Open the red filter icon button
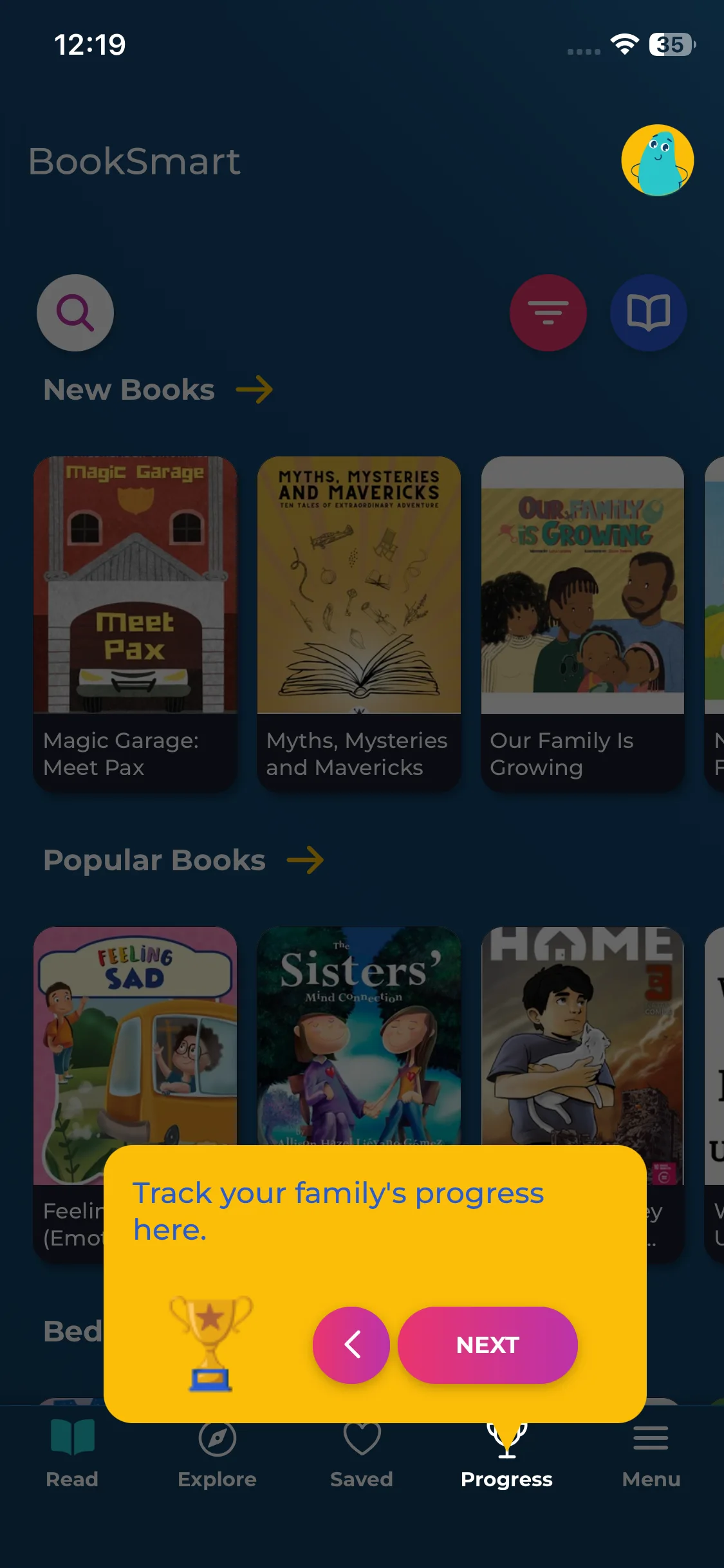Image resolution: width=724 pixels, height=1568 pixels. pos(548,313)
